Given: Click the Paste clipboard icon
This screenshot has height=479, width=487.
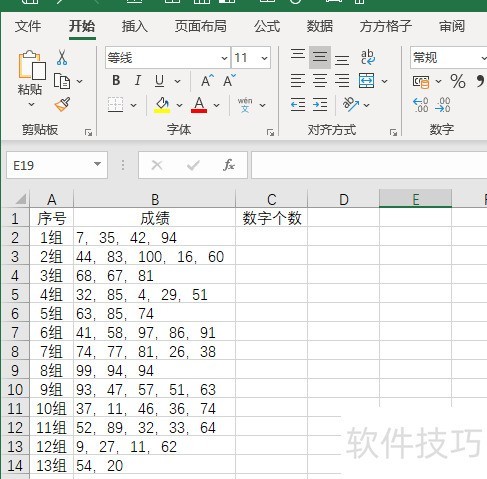Looking at the screenshot, I should click(31, 65).
